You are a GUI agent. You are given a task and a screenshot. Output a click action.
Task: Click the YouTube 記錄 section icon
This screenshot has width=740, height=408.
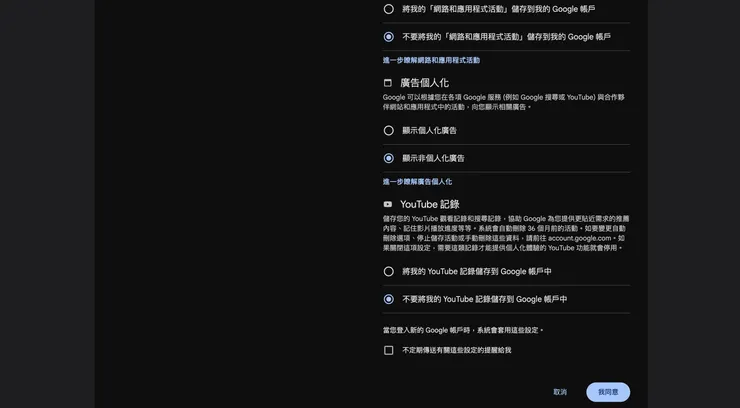click(387, 204)
